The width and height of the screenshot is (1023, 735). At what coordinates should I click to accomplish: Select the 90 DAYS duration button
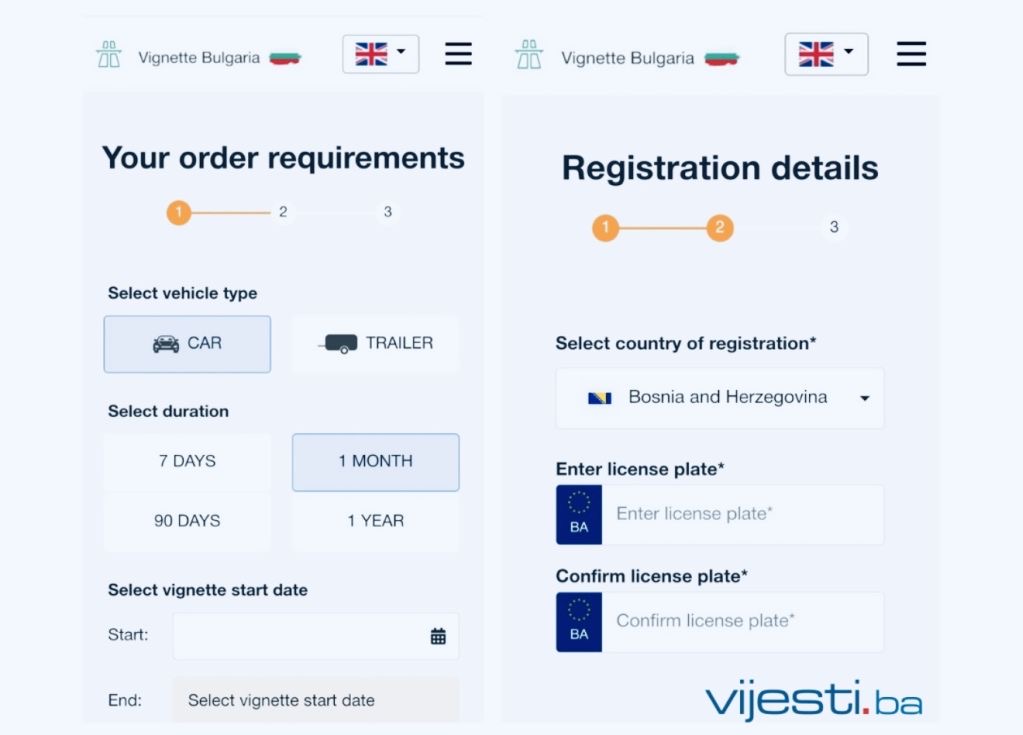click(x=187, y=521)
